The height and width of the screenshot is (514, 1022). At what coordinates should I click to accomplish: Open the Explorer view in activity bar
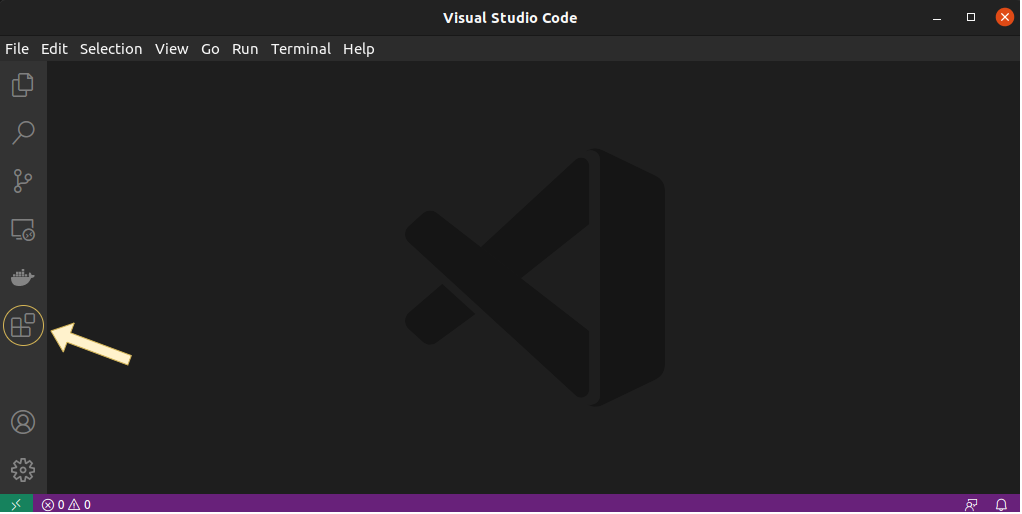point(23,85)
